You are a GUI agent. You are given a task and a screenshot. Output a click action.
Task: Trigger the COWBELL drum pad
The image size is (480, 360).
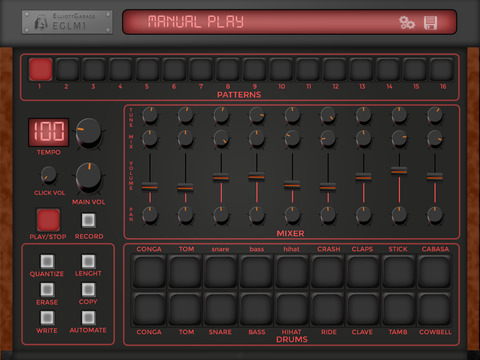435,309
